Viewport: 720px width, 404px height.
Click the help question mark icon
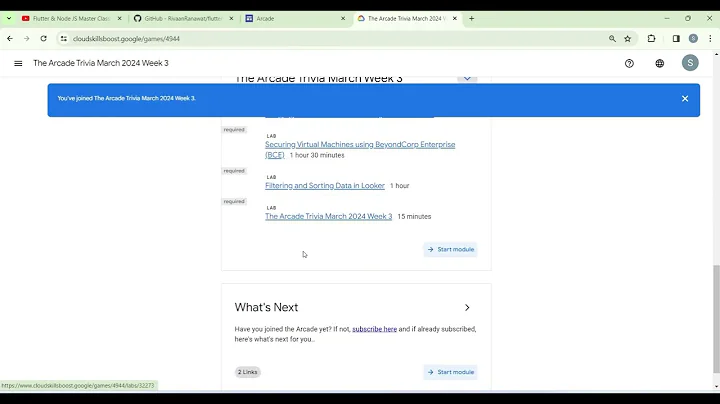coord(629,63)
